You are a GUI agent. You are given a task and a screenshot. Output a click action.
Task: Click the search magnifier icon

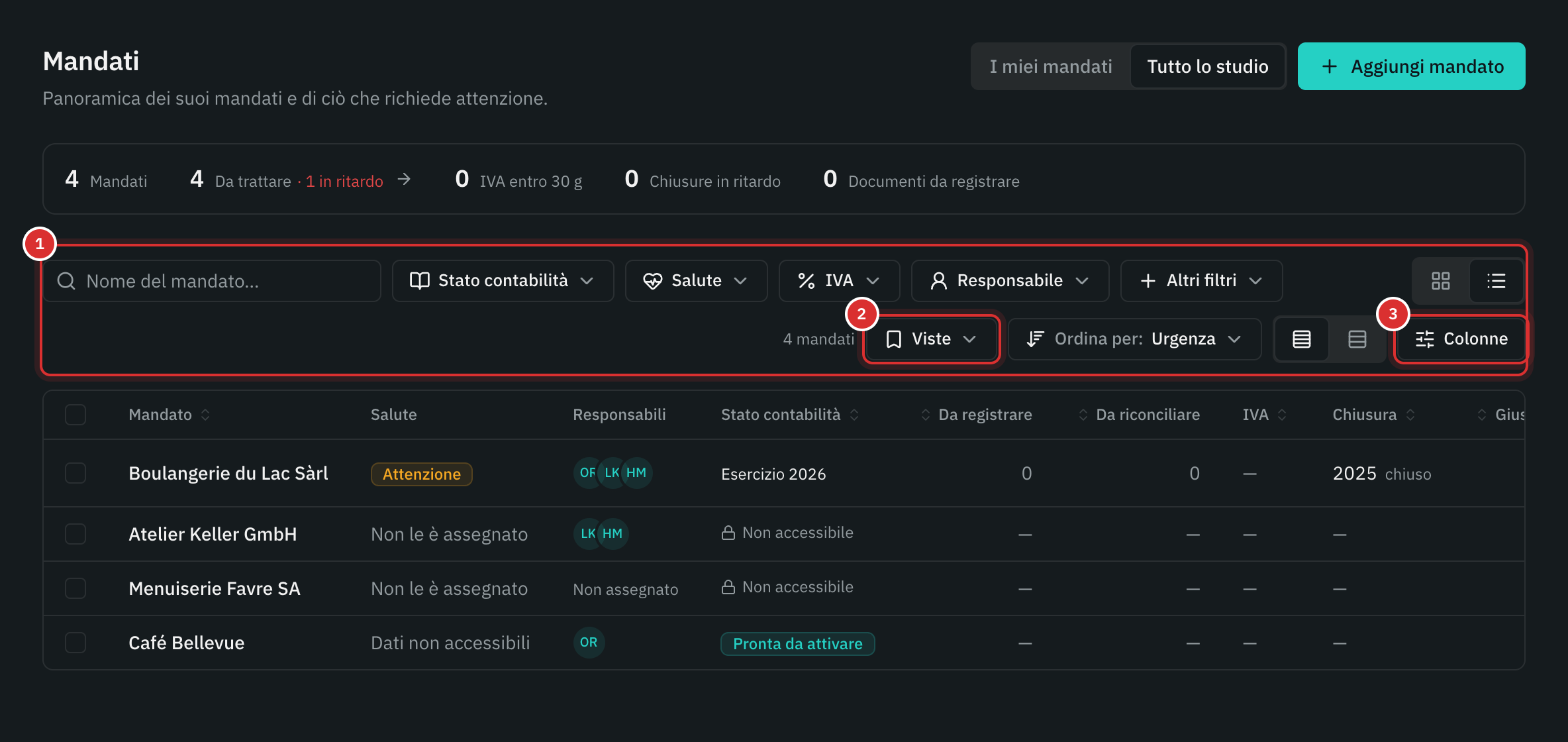point(66,281)
